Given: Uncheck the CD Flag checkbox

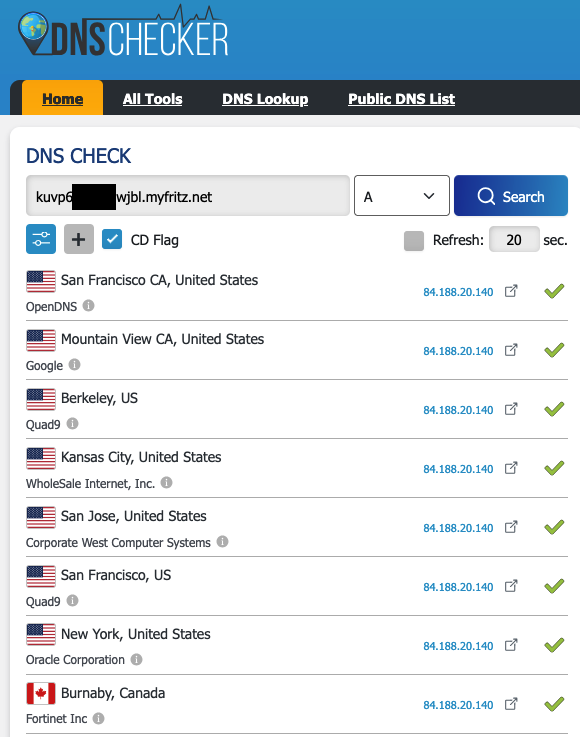Looking at the screenshot, I should pos(112,239).
